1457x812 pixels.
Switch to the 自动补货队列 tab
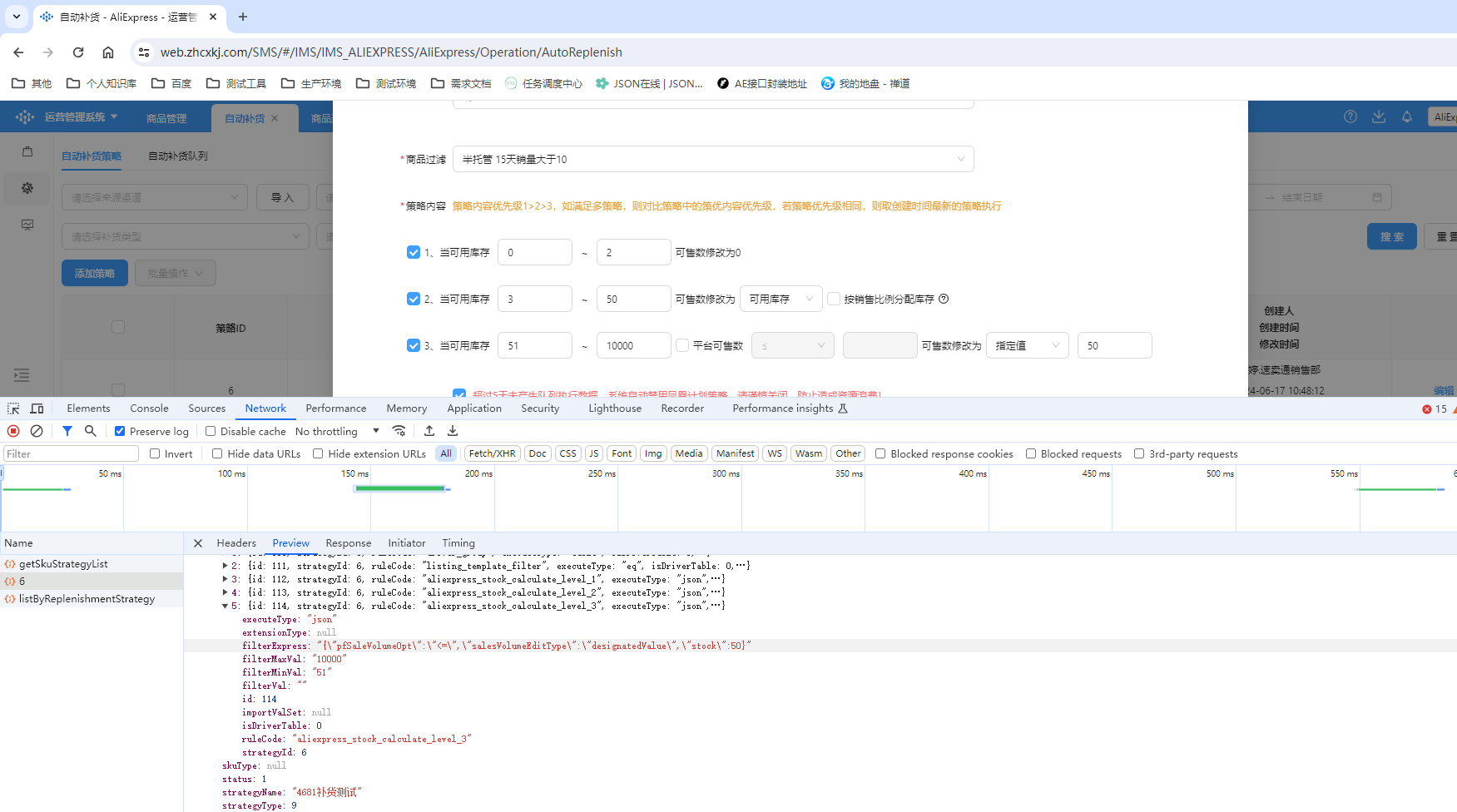coord(178,156)
